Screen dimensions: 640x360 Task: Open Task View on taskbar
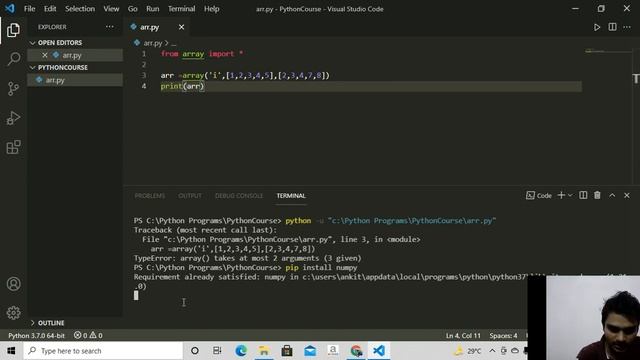point(217,351)
